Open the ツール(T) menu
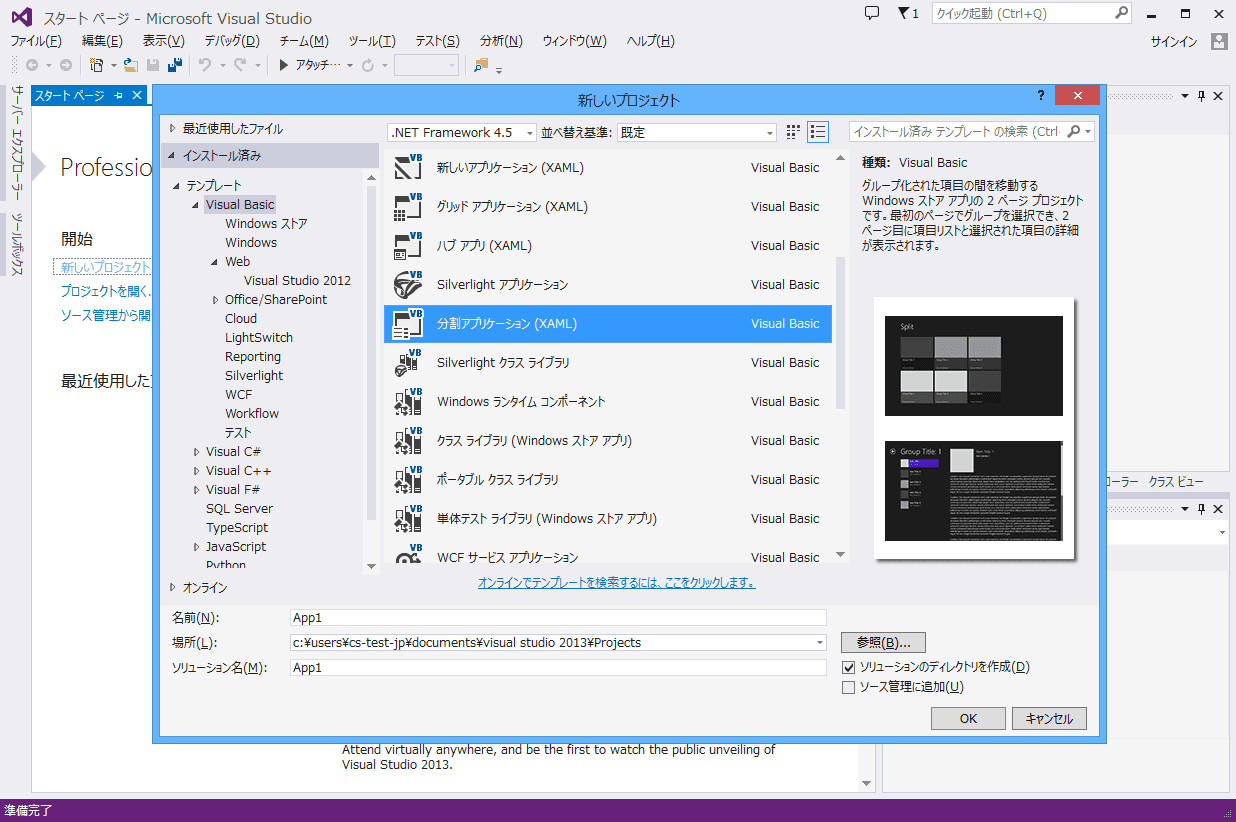 (372, 41)
